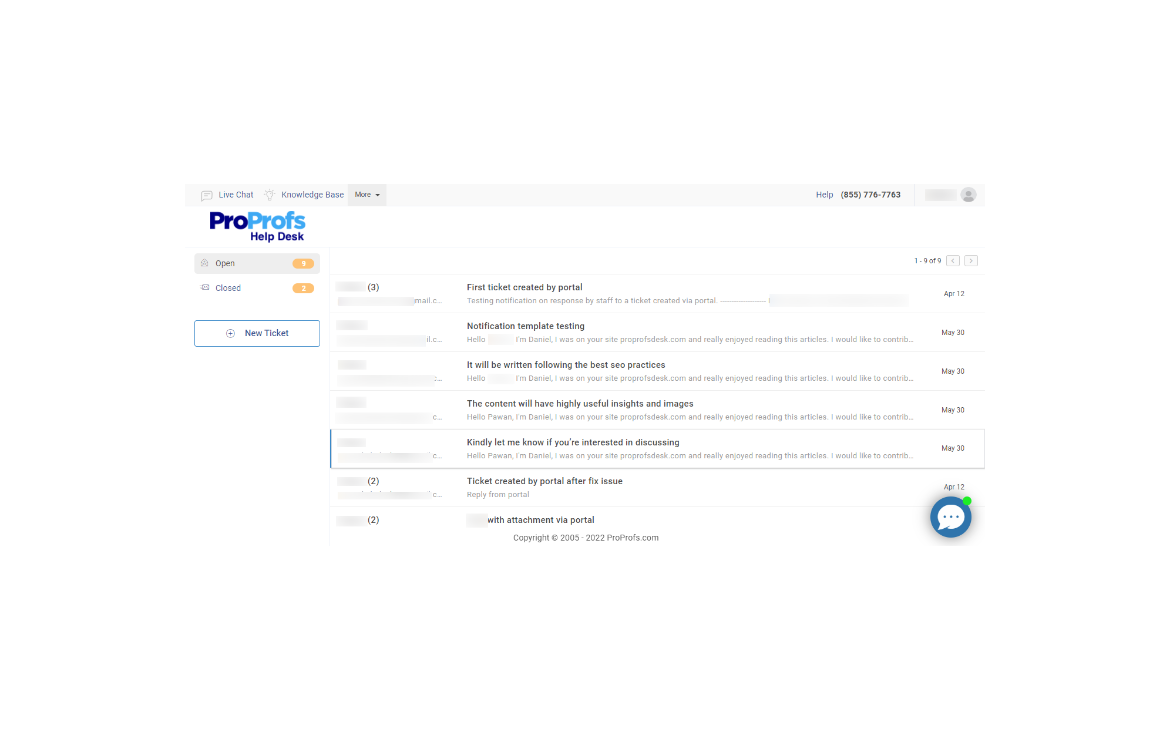Open 'Notification template testing' ticket
The height and width of the screenshot is (730, 1170).
(x=525, y=326)
